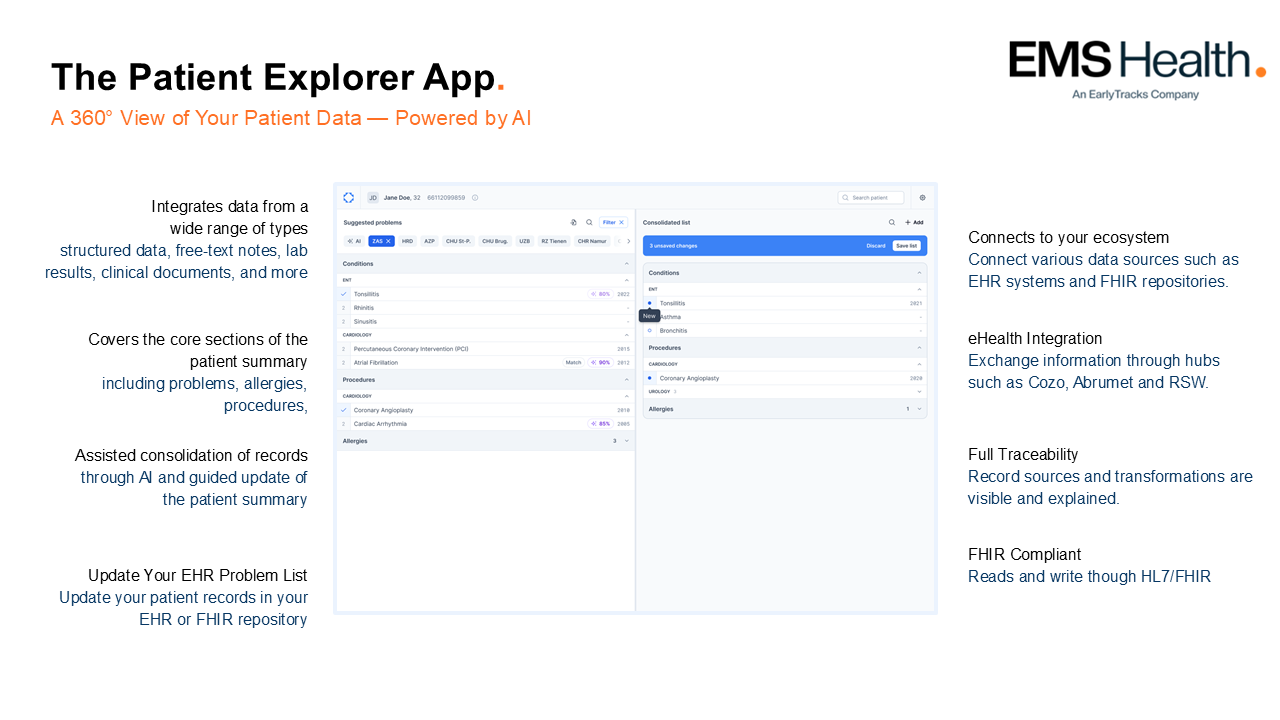
Task: Click the status dot beside Bronchitis
Action: point(649,330)
